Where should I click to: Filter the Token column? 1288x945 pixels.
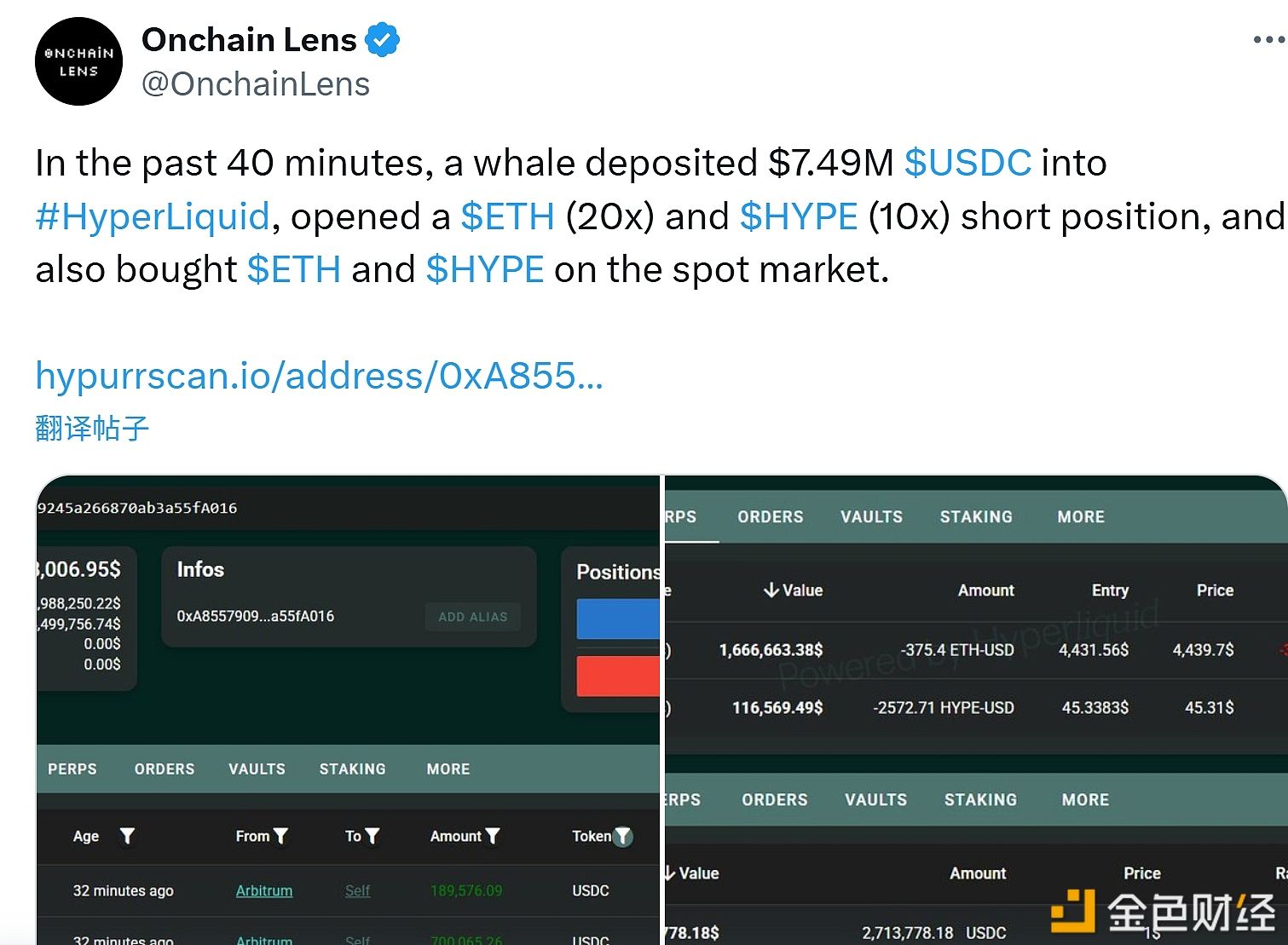tap(623, 836)
